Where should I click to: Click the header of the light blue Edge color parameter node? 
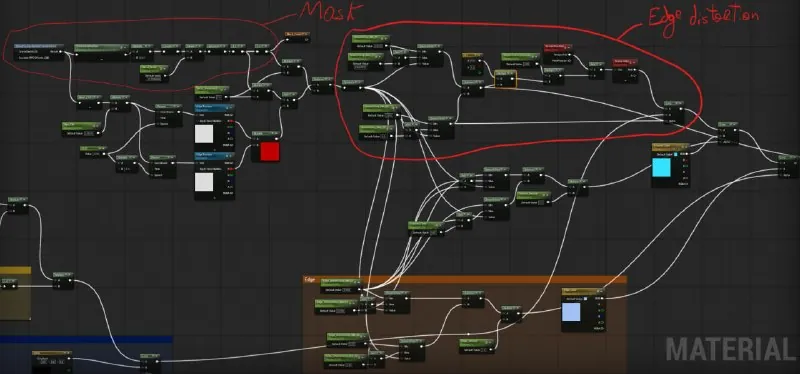pyautogui.click(x=583, y=291)
